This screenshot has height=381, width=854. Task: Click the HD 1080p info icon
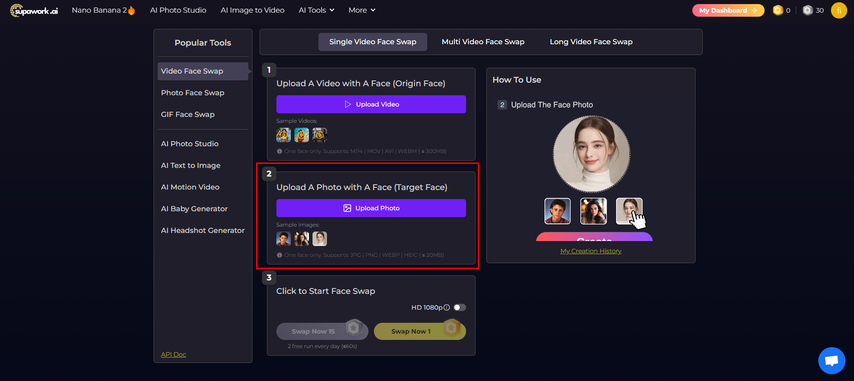click(447, 308)
